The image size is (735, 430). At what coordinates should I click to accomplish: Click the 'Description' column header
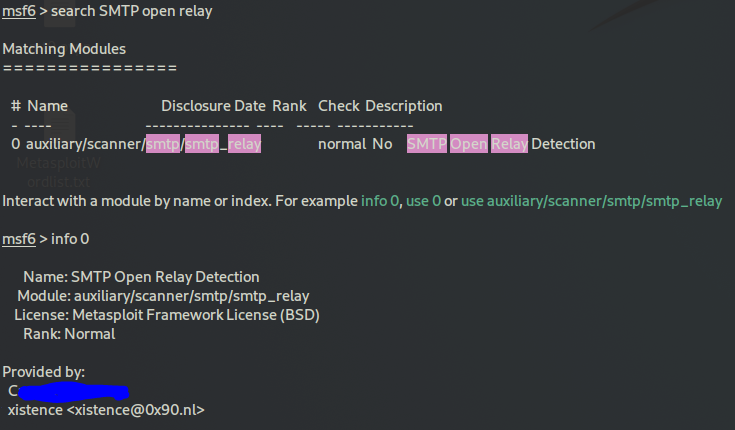tap(403, 106)
